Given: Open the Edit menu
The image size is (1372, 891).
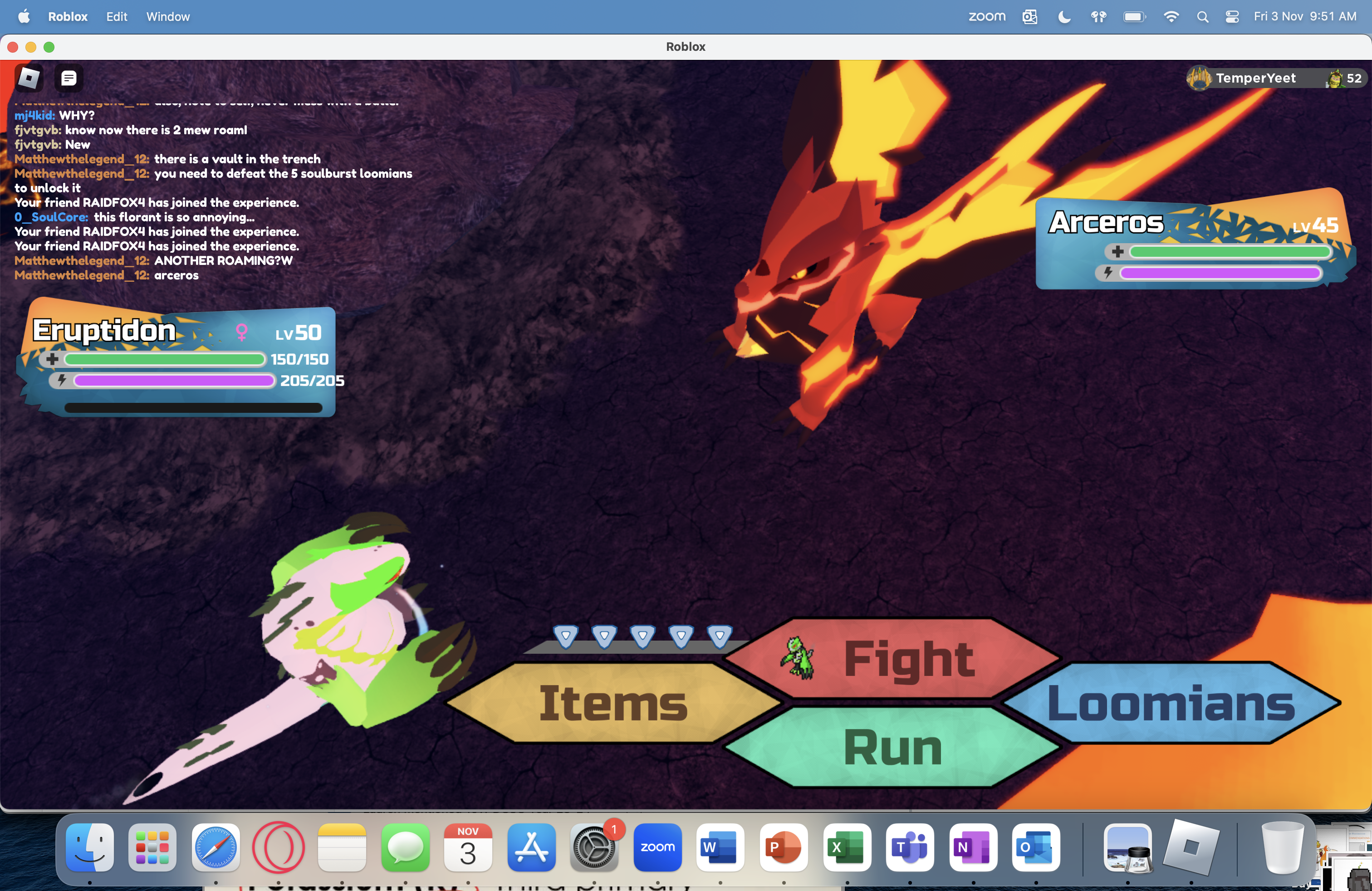Looking at the screenshot, I should (x=117, y=16).
